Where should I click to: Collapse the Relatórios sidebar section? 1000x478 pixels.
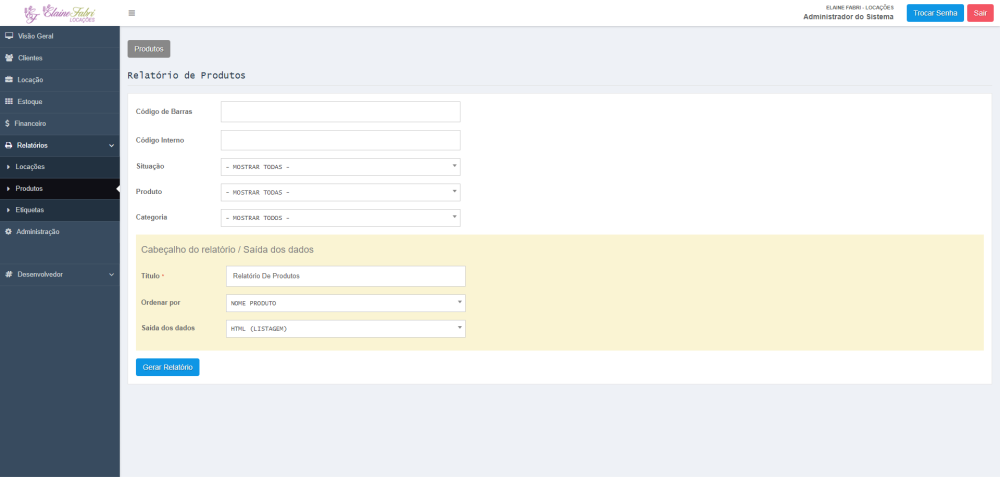(111, 146)
